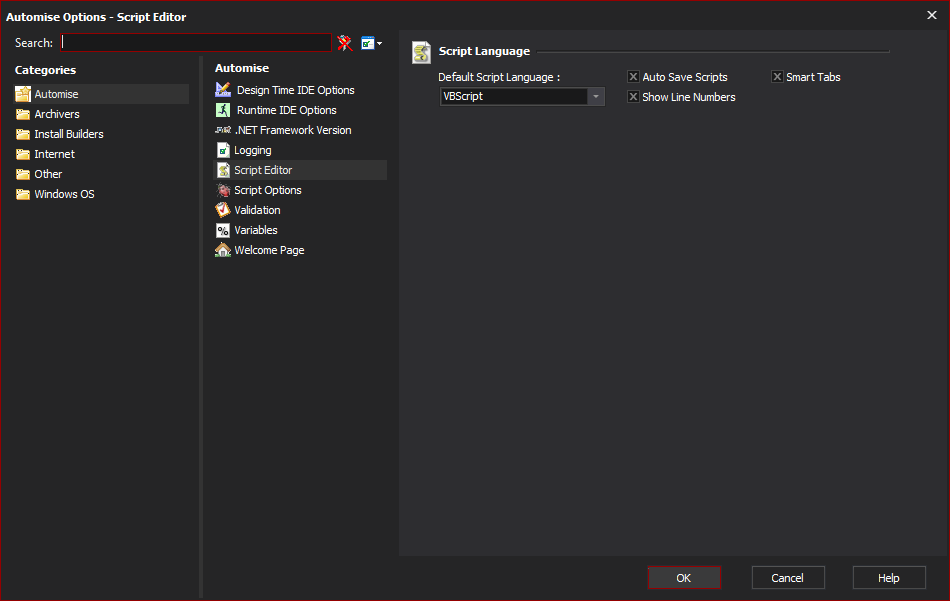The height and width of the screenshot is (601, 950).
Task: Click the Archivers folder icon
Action: tap(23, 114)
